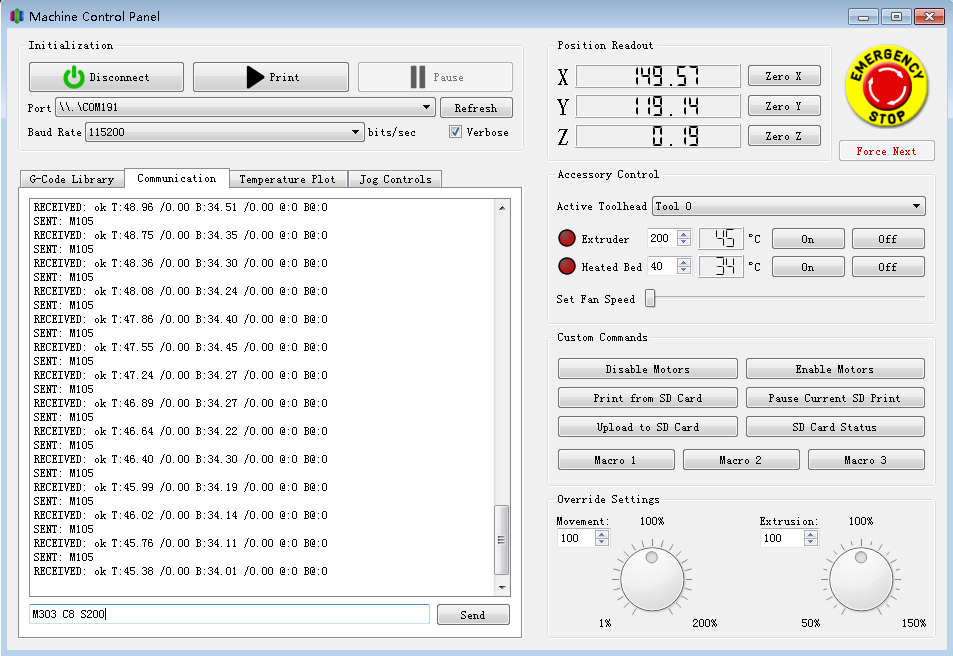Check the SD Card Status
This screenshot has width=953, height=656.
pos(835,427)
